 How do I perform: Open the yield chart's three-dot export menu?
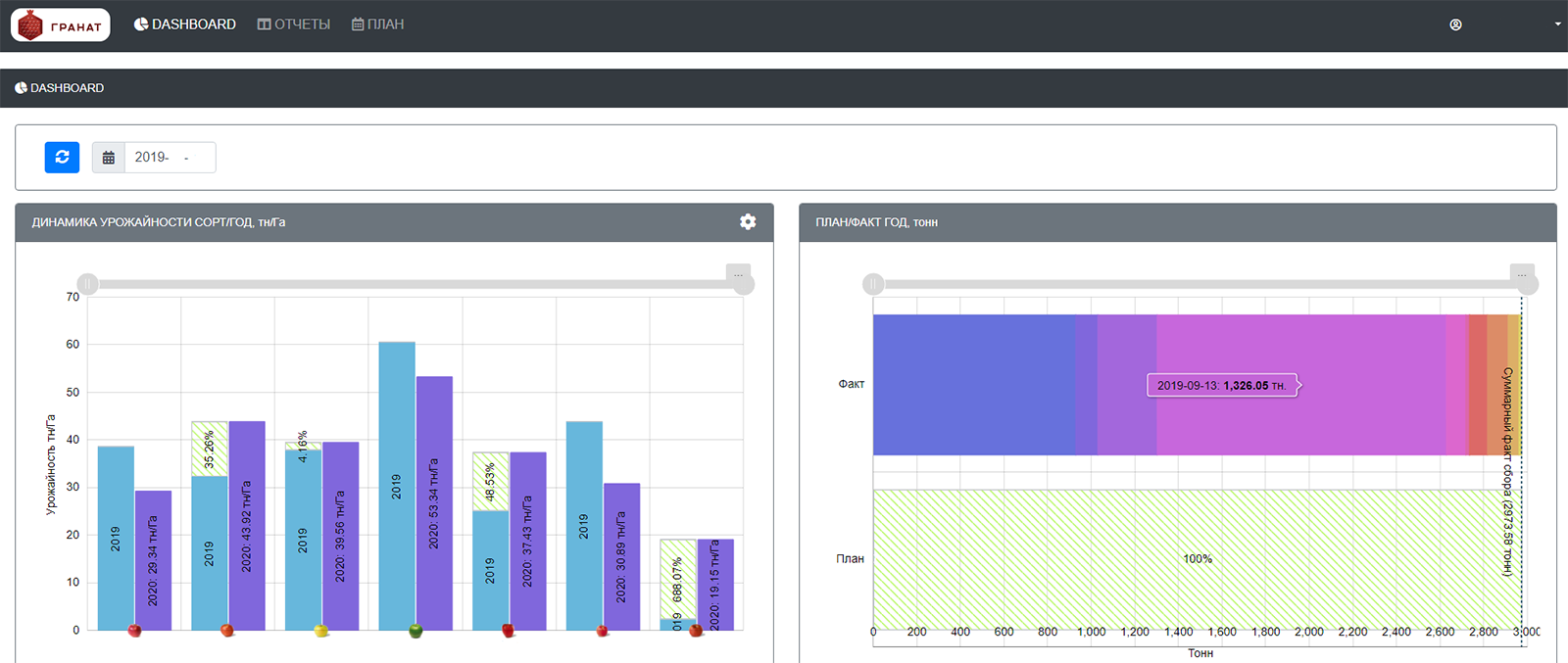coord(738,274)
